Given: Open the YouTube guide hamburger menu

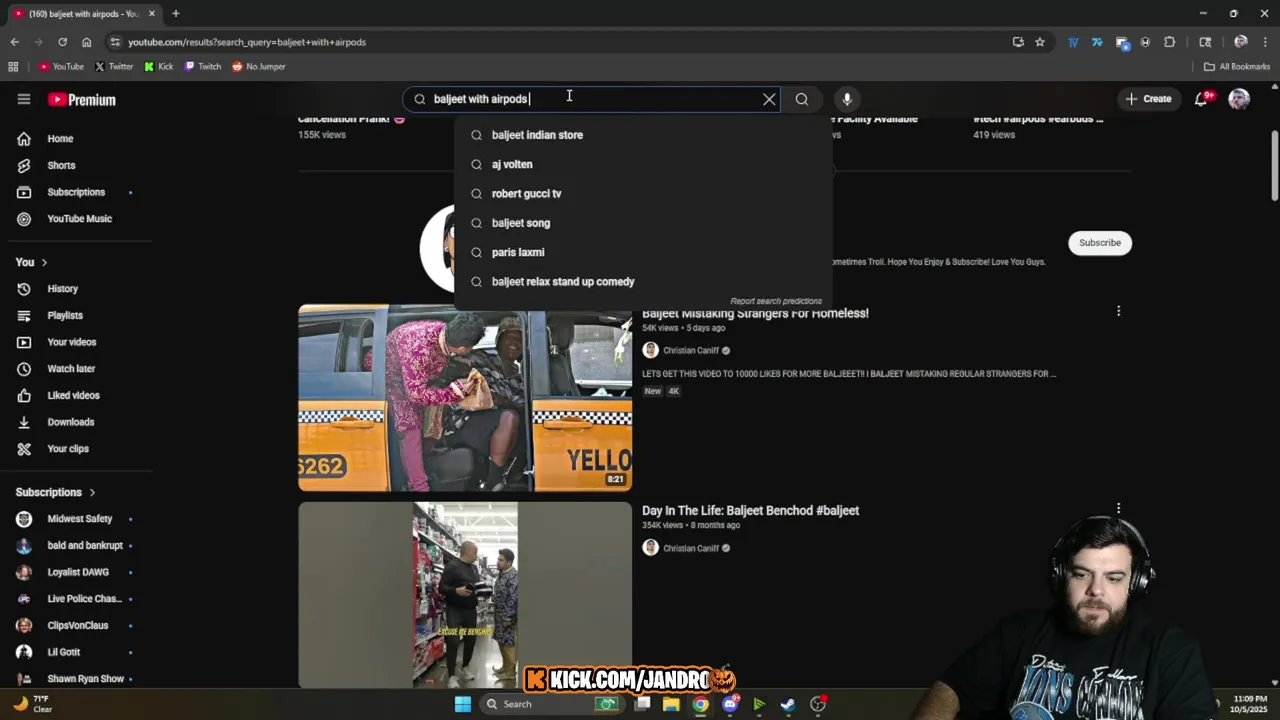Looking at the screenshot, I should (24, 99).
